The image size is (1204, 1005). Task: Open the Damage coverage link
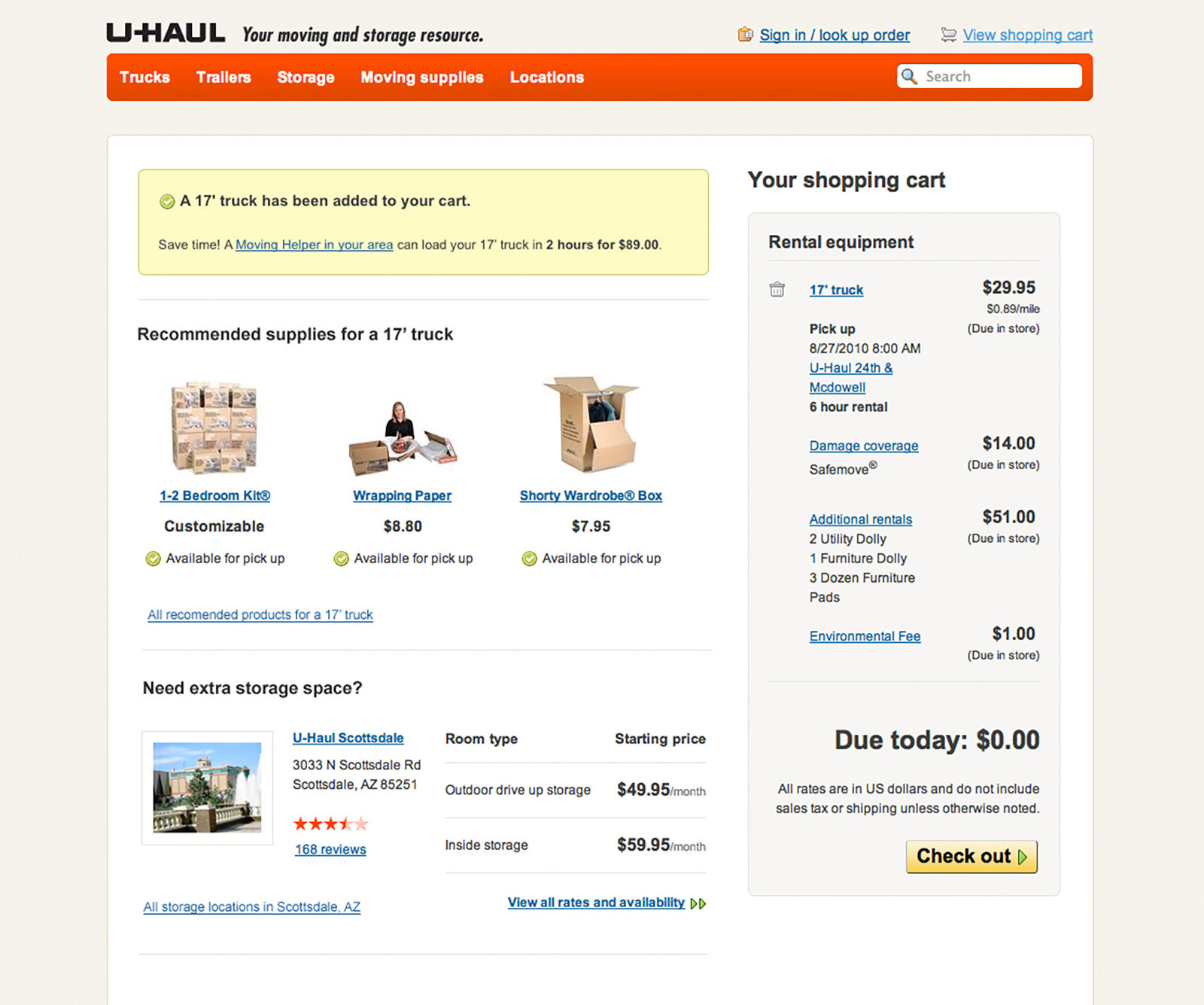(864, 446)
